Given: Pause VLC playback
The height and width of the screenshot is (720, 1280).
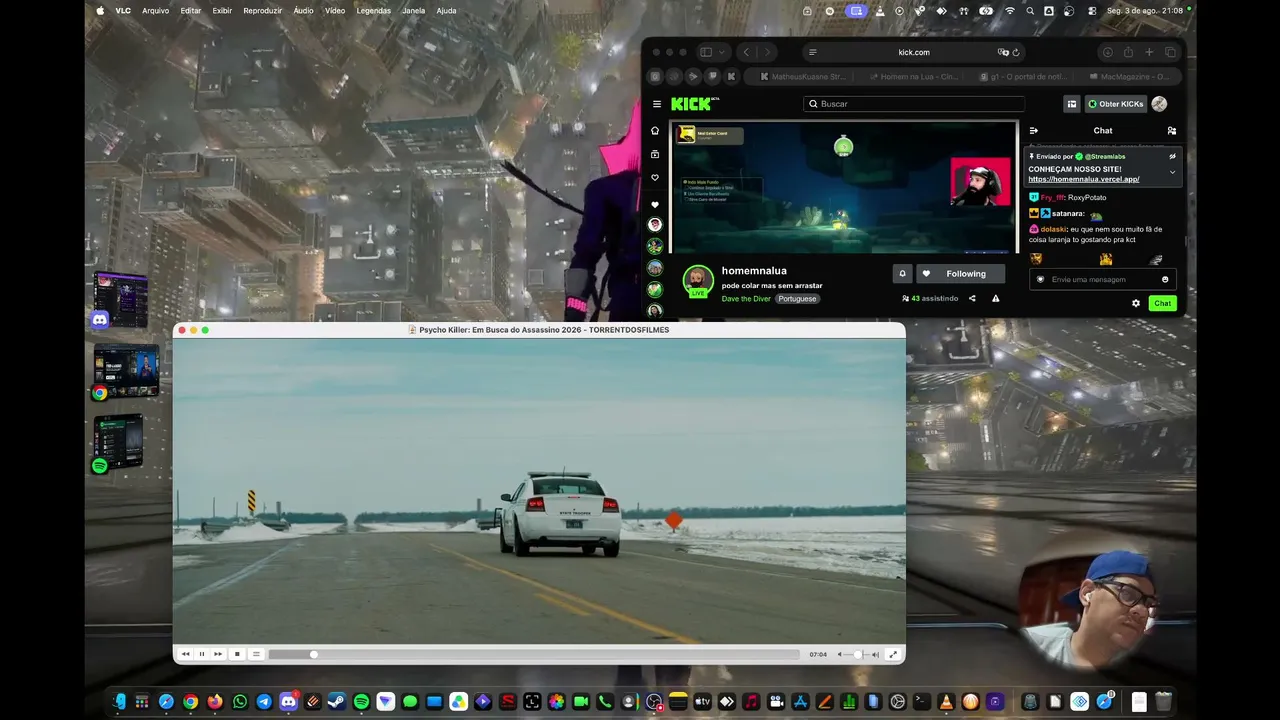Looking at the screenshot, I should click(201, 654).
